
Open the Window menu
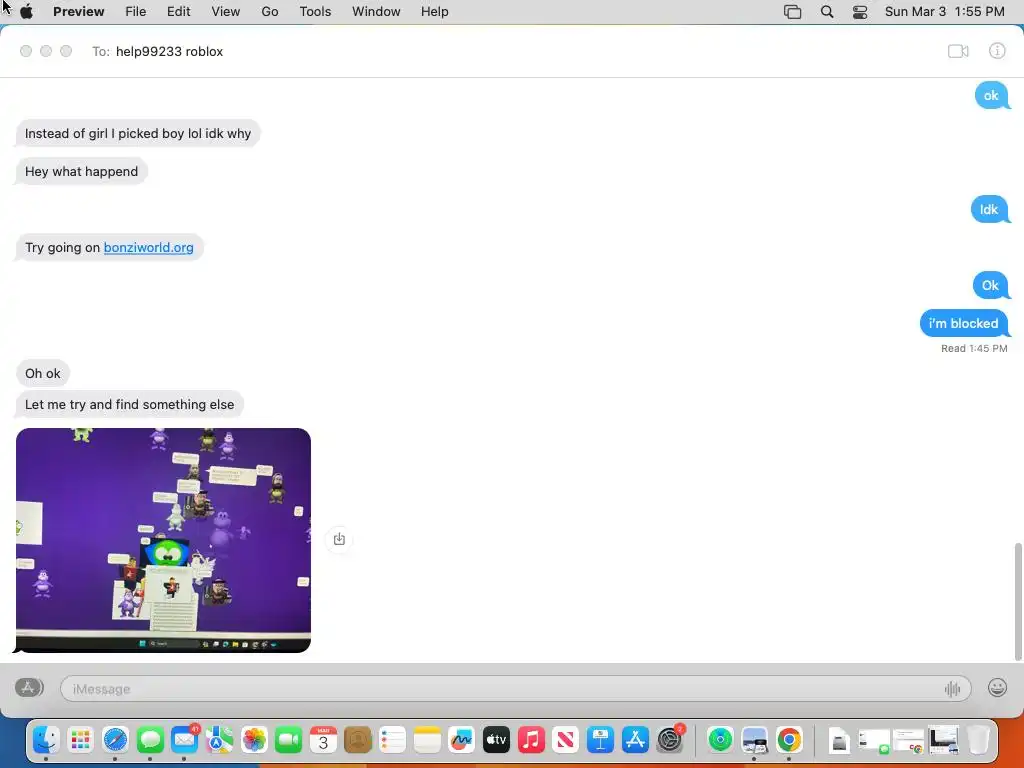[x=376, y=12]
